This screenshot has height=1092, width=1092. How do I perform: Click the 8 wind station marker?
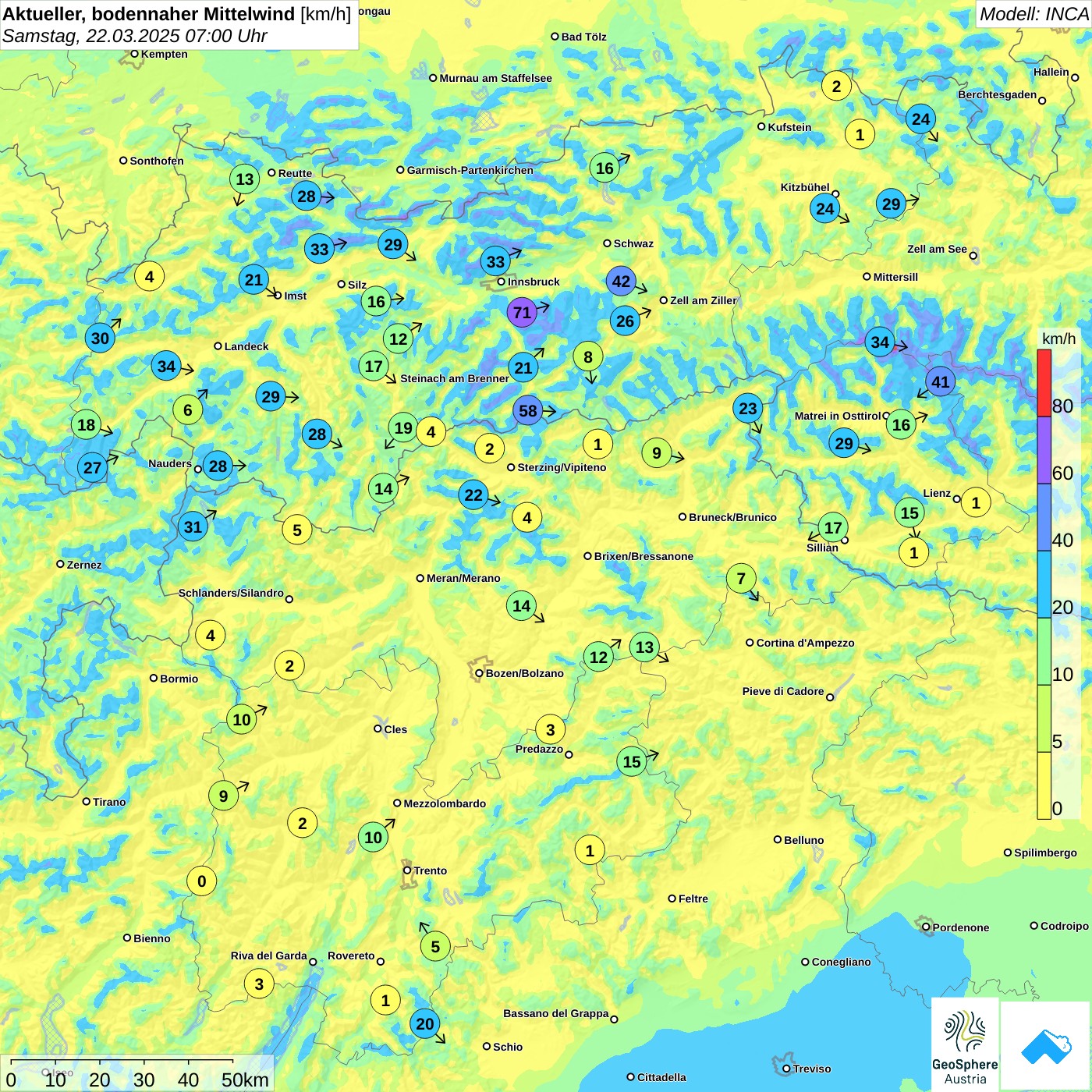click(588, 356)
